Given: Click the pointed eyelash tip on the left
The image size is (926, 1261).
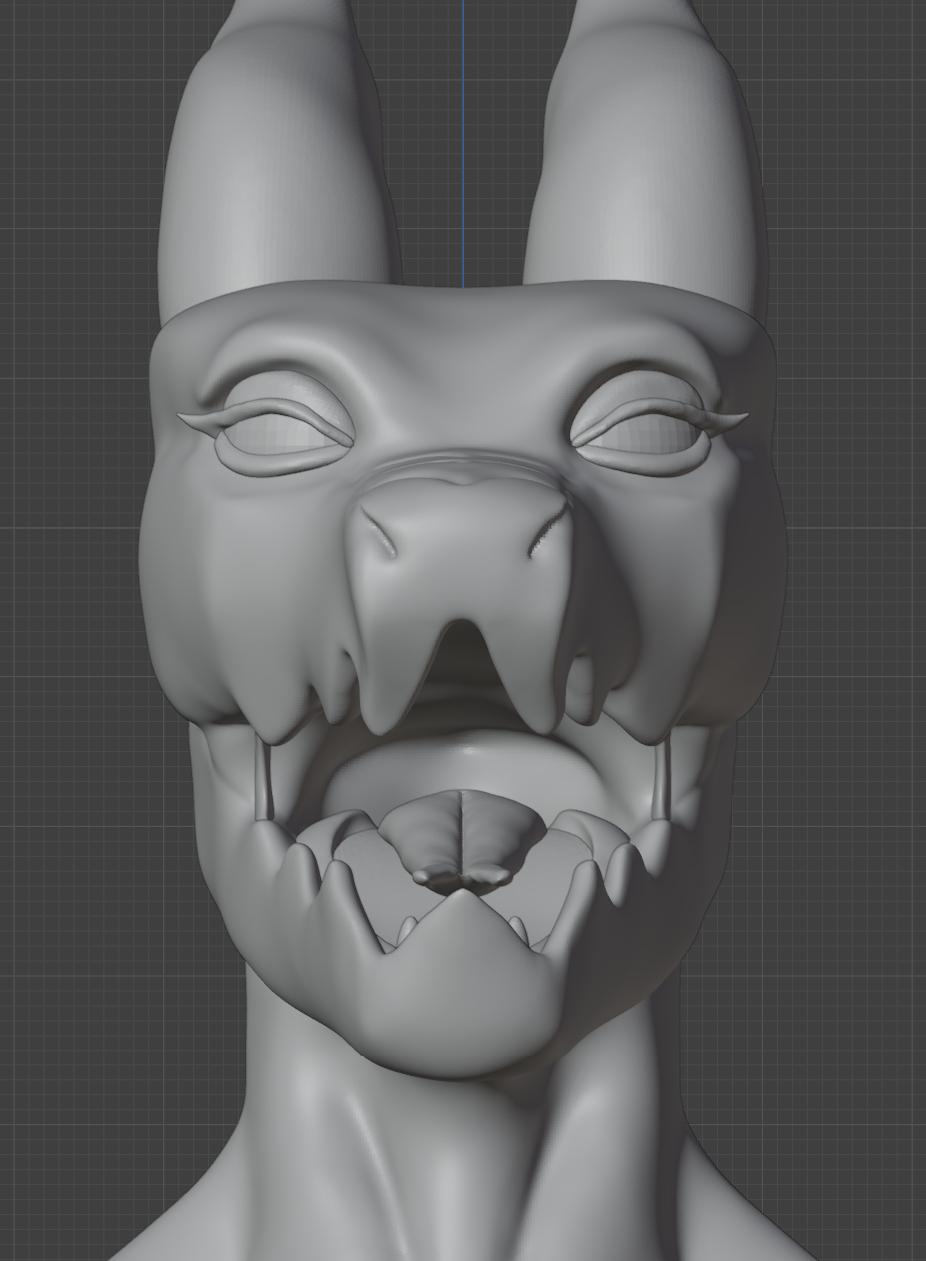Looking at the screenshot, I should coord(184,416).
